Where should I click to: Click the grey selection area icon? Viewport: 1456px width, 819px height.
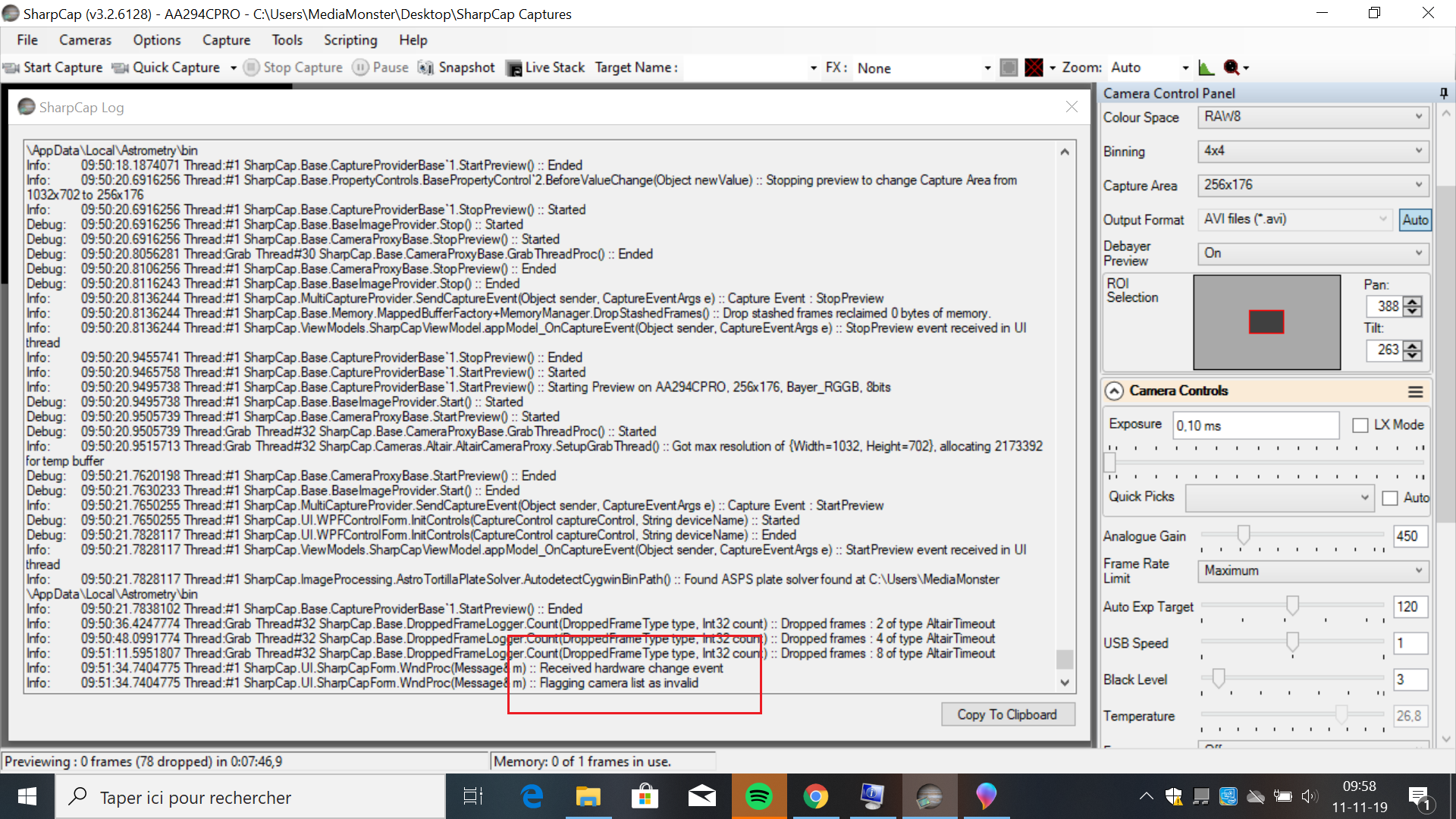coord(1009,67)
